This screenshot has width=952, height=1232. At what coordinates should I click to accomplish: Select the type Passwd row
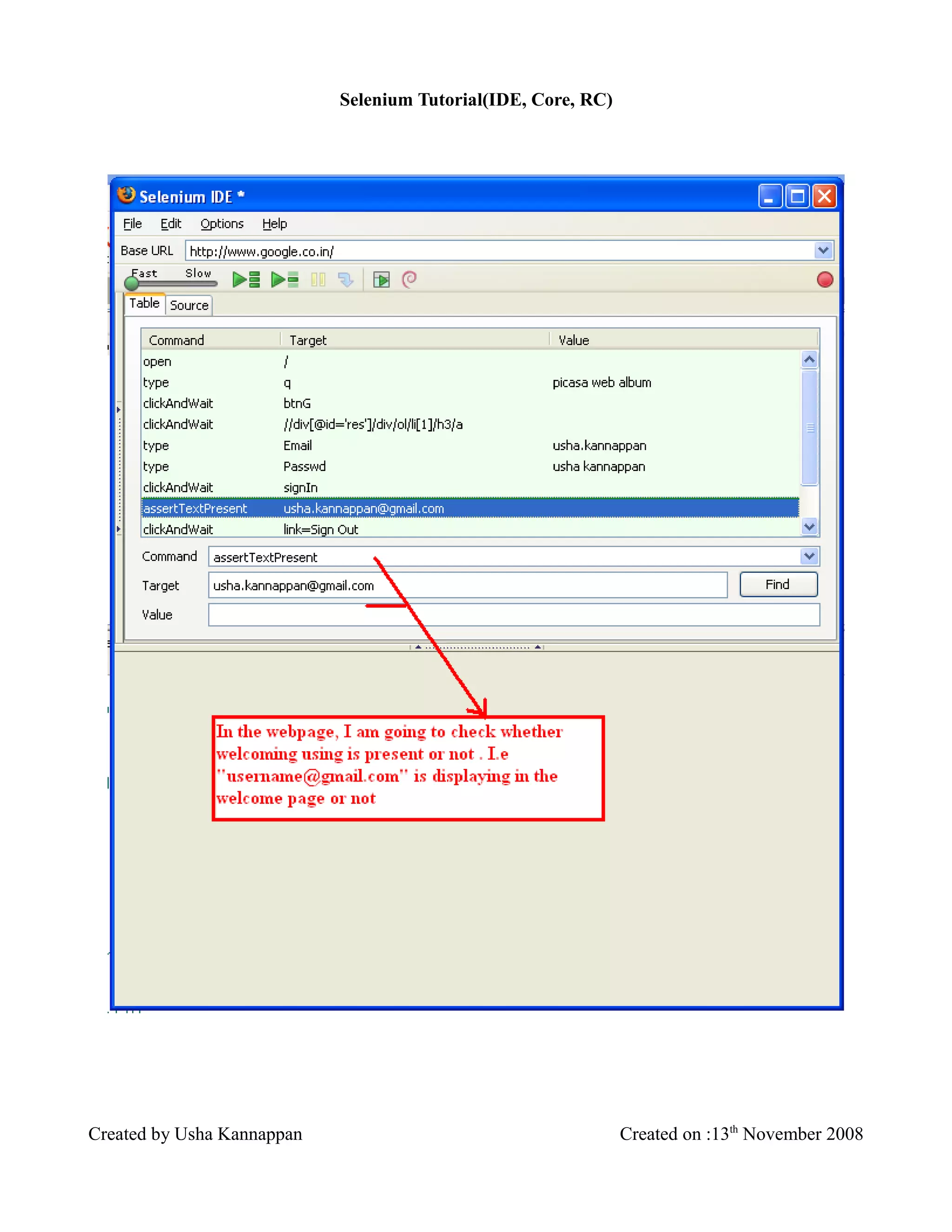click(x=470, y=466)
